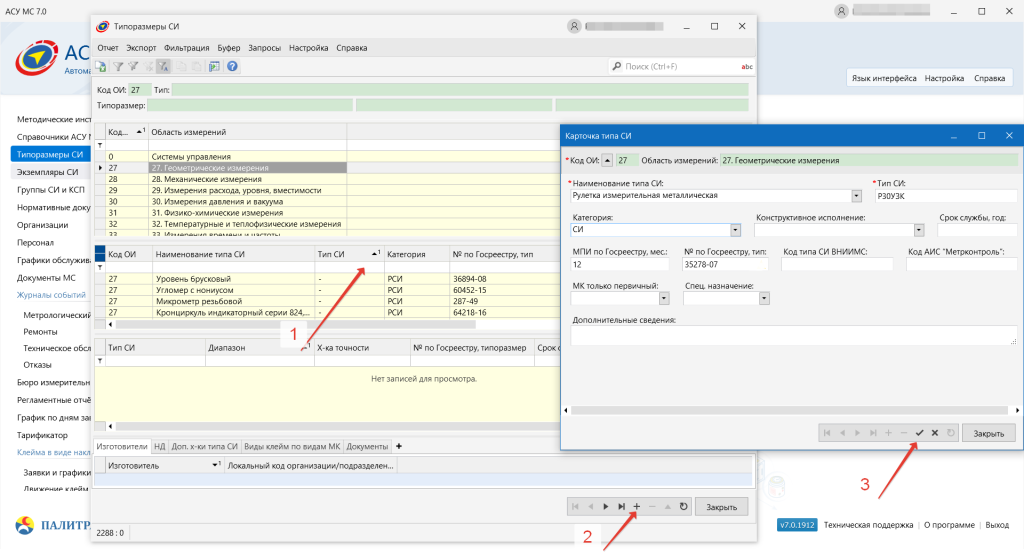Click Выход link in main window
The width and height of the screenshot is (1024, 556).
point(997,525)
